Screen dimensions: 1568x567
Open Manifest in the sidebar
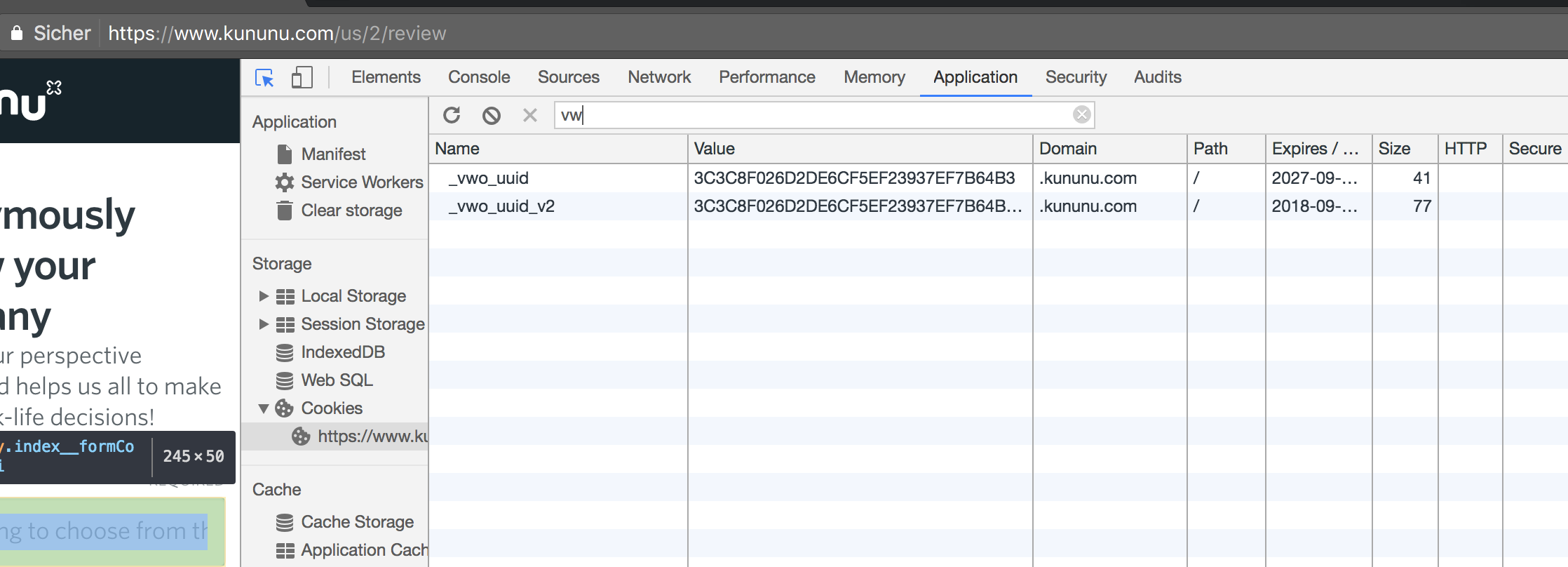333,154
